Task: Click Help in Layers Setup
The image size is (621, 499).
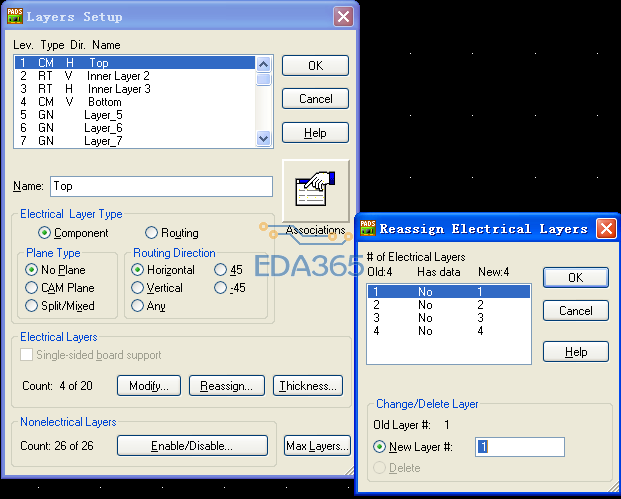Action: (315, 133)
